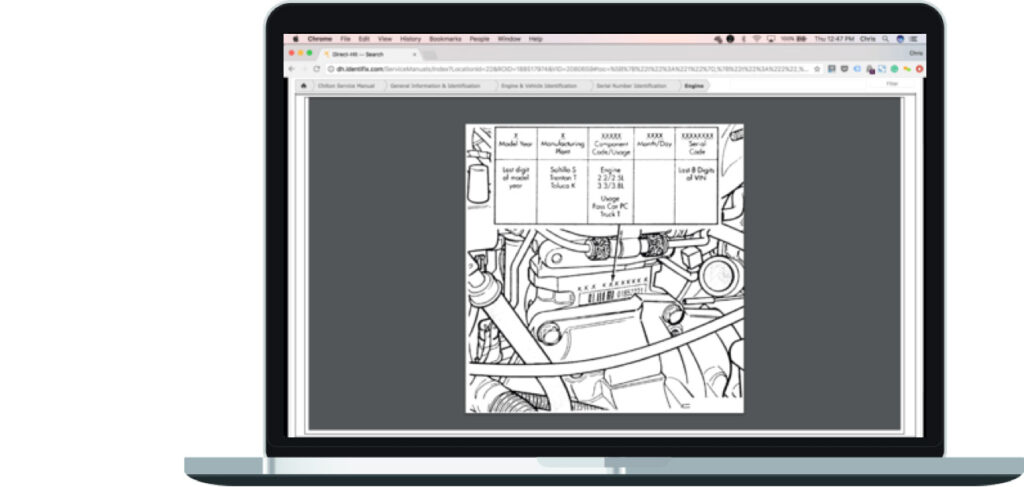Open Engine & Vehicle Identification breadcrumb
Viewport: 1024px width, 487px height.
pyautogui.click(x=539, y=86)
